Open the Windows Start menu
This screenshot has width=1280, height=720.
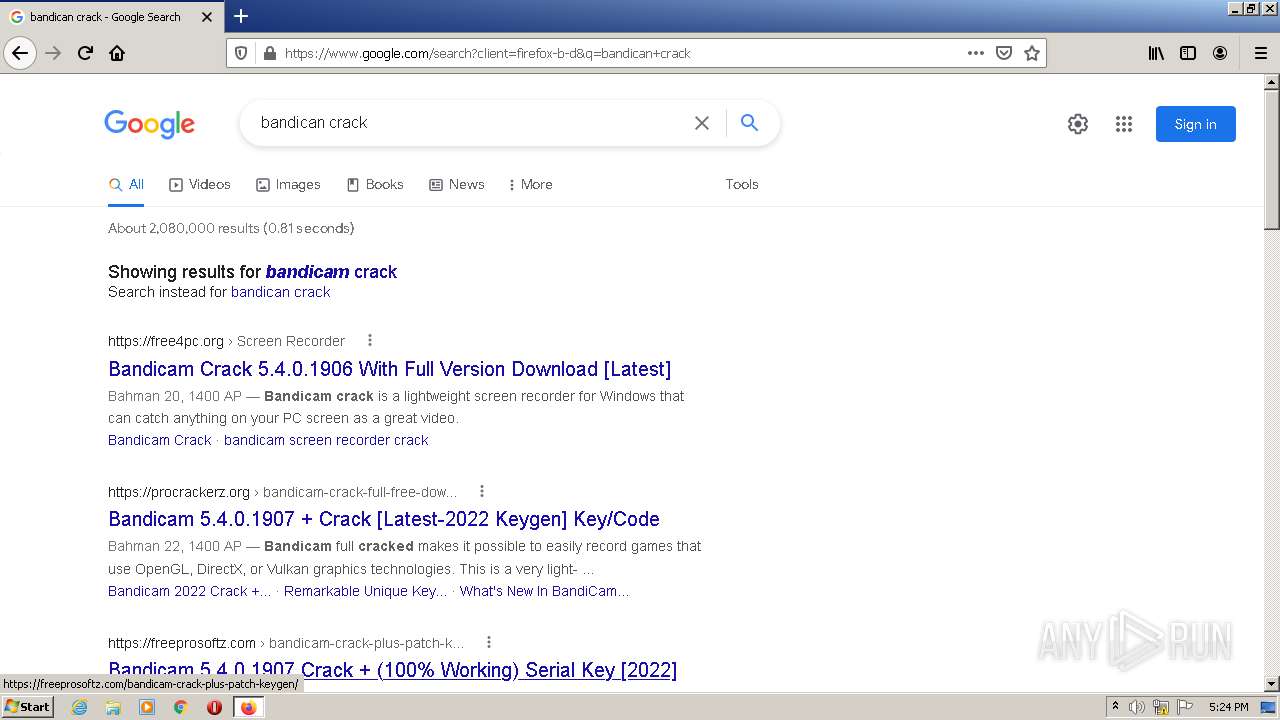pyautogui.click(x=27, y=707)
